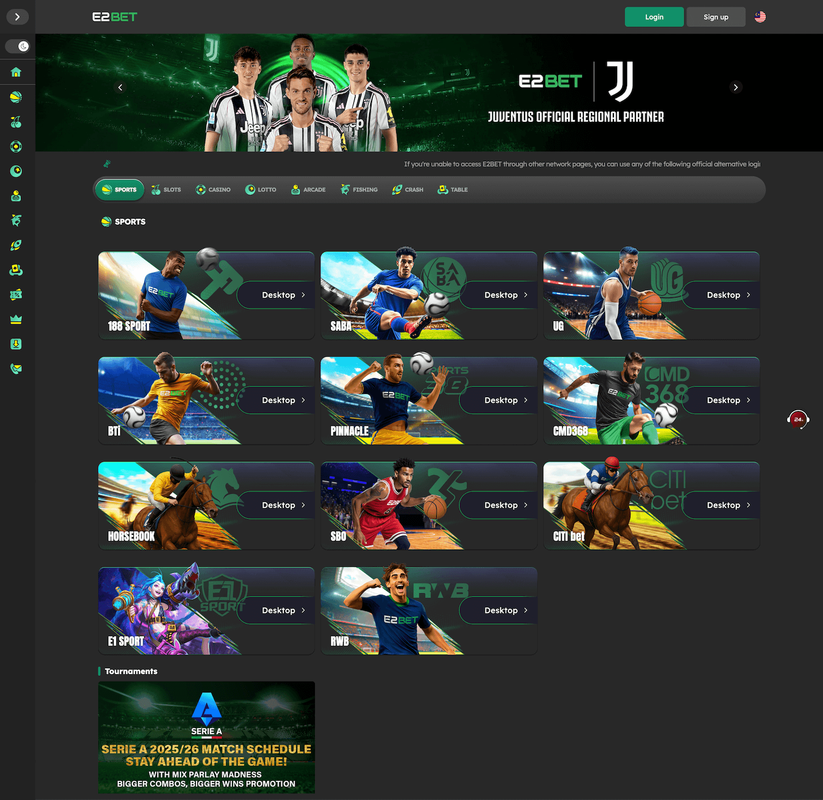Click the 'Tournaments' section heading
This screenshot has height=800, width=823.
click(x=131, y=671)
